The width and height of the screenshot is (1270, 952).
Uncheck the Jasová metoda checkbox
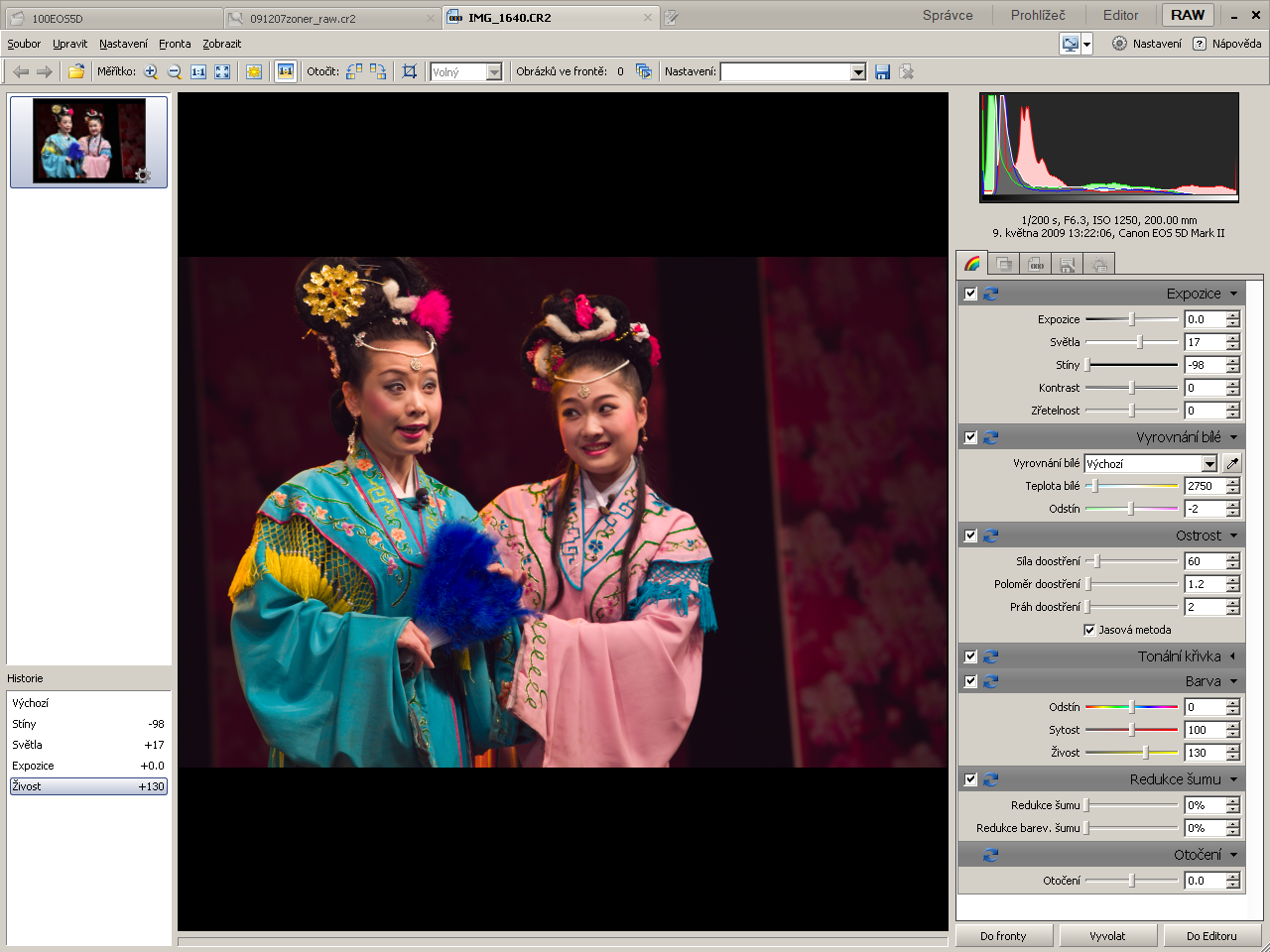coord(1089,630)
